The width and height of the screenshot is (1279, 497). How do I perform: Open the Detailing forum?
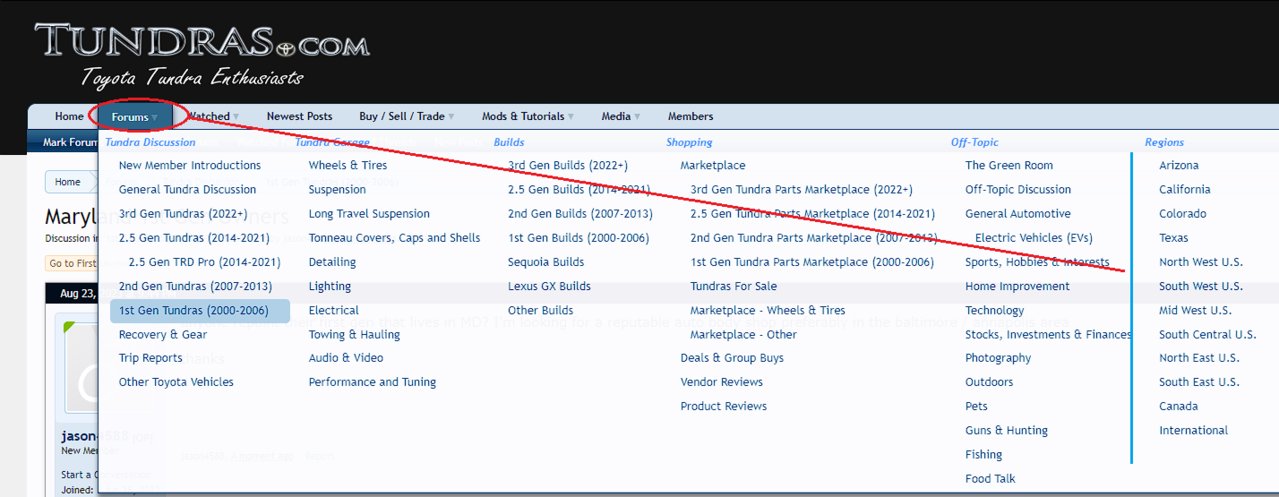332,262
